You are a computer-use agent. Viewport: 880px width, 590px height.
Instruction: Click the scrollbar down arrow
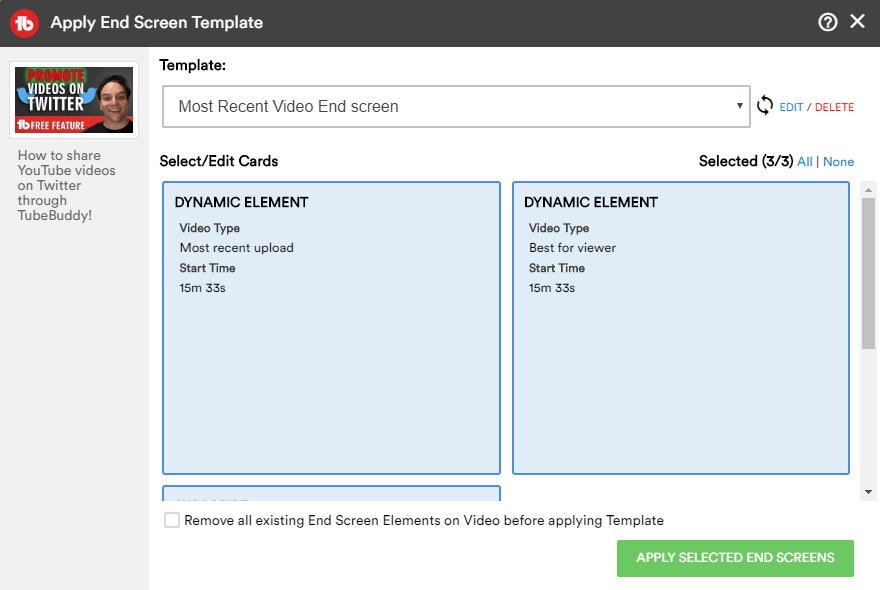[868, 492]
